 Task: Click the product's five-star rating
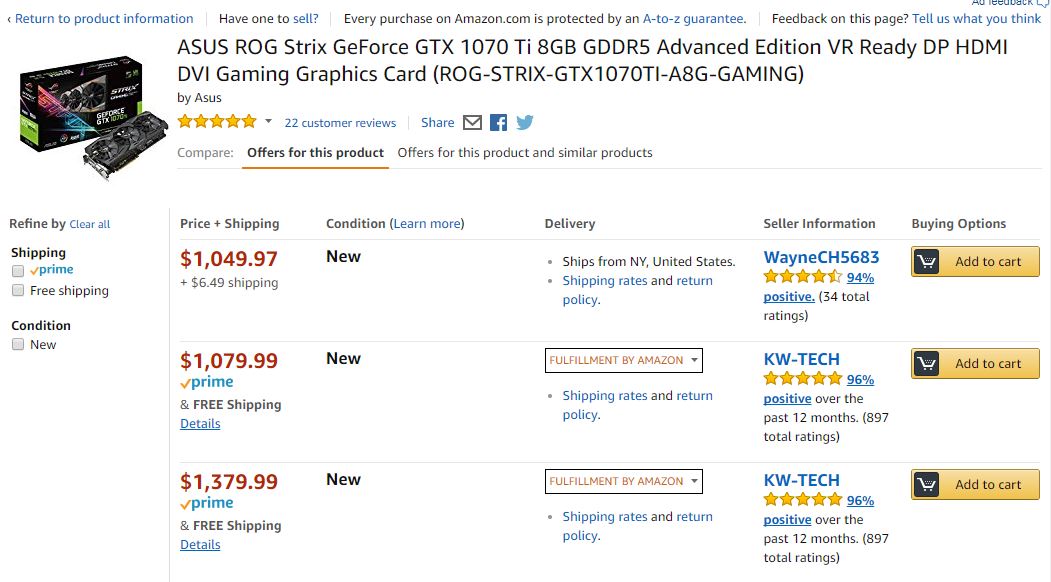(x=217, y=122)
